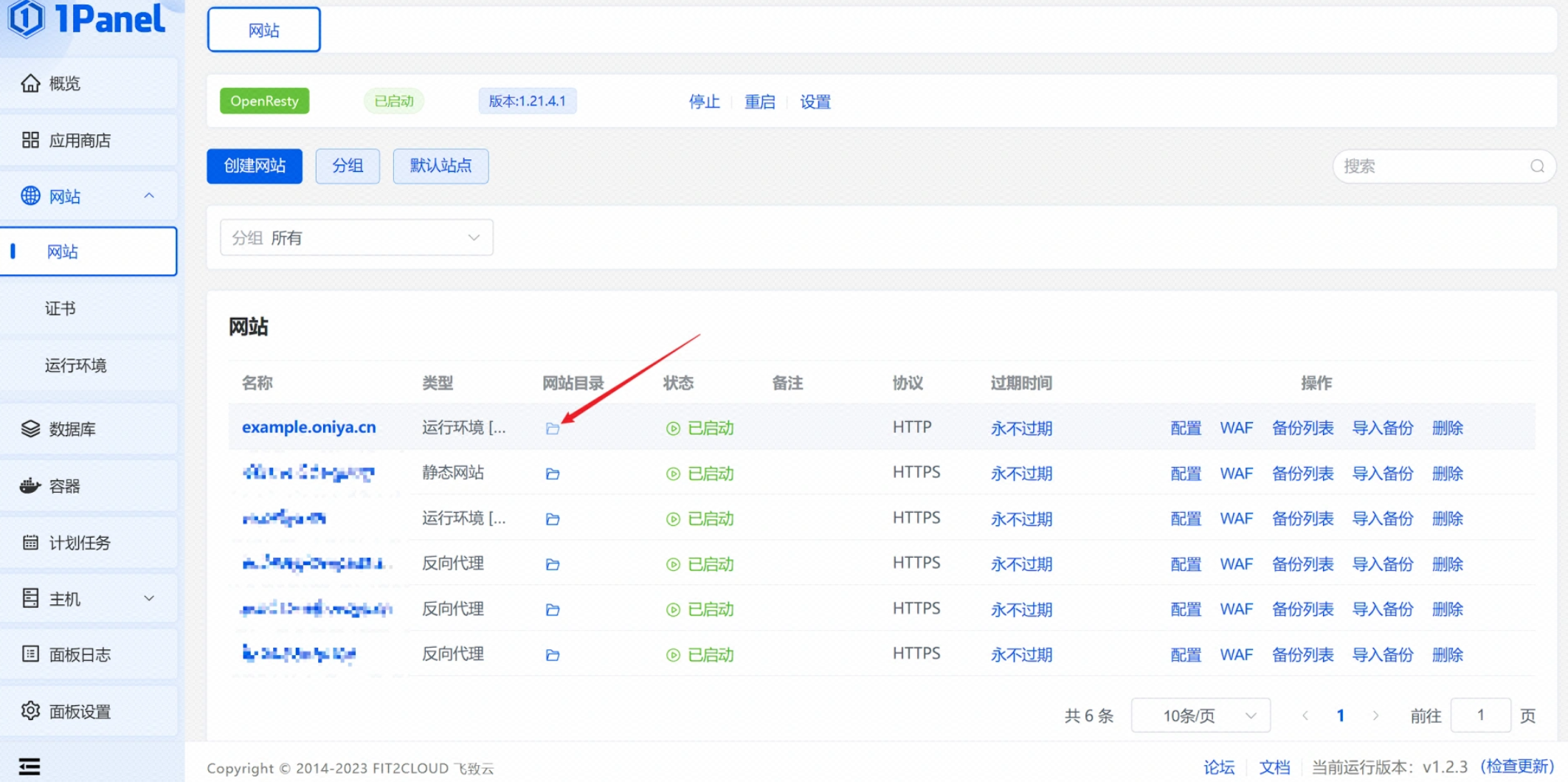
Task: Click the search magnifier icon
Action: [x=1537, y=166]
